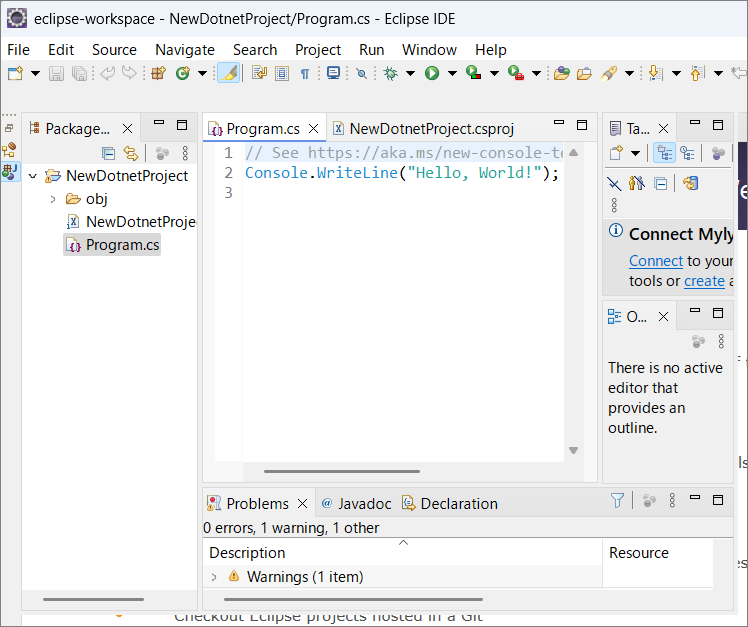Open the New Task dropdown in Task List

(635, 153)
